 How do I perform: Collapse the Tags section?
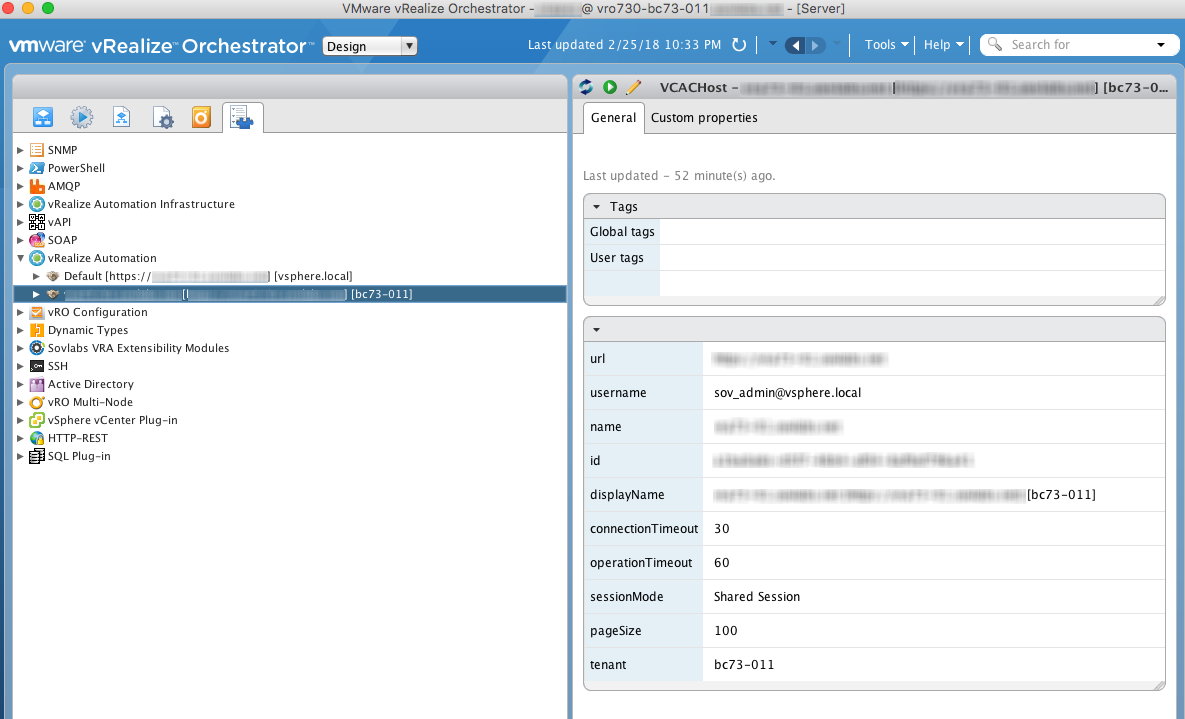click(x=596, y=206)
